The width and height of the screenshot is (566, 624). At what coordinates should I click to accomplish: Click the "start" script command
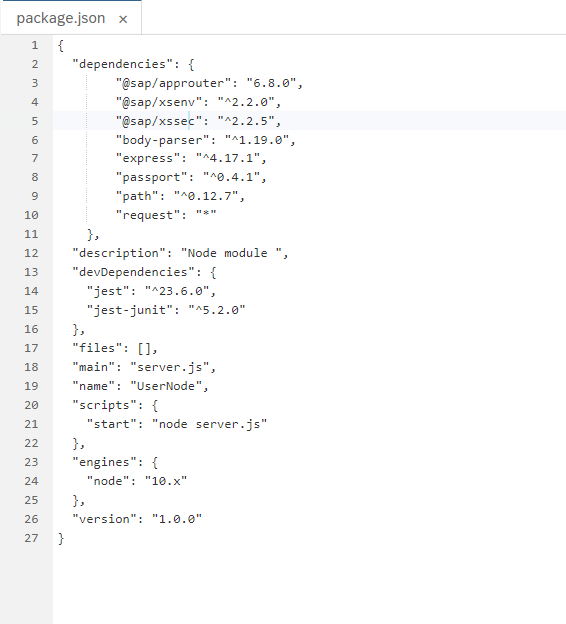(210, 424)
